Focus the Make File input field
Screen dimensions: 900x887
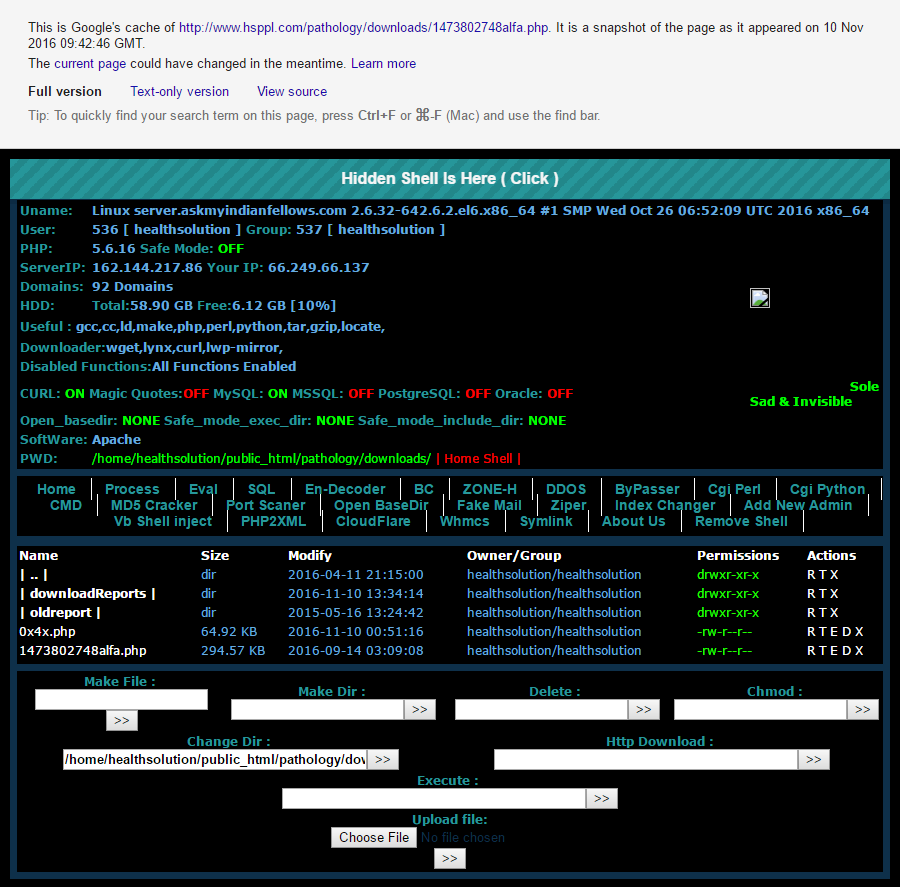[x=121, y=700]
